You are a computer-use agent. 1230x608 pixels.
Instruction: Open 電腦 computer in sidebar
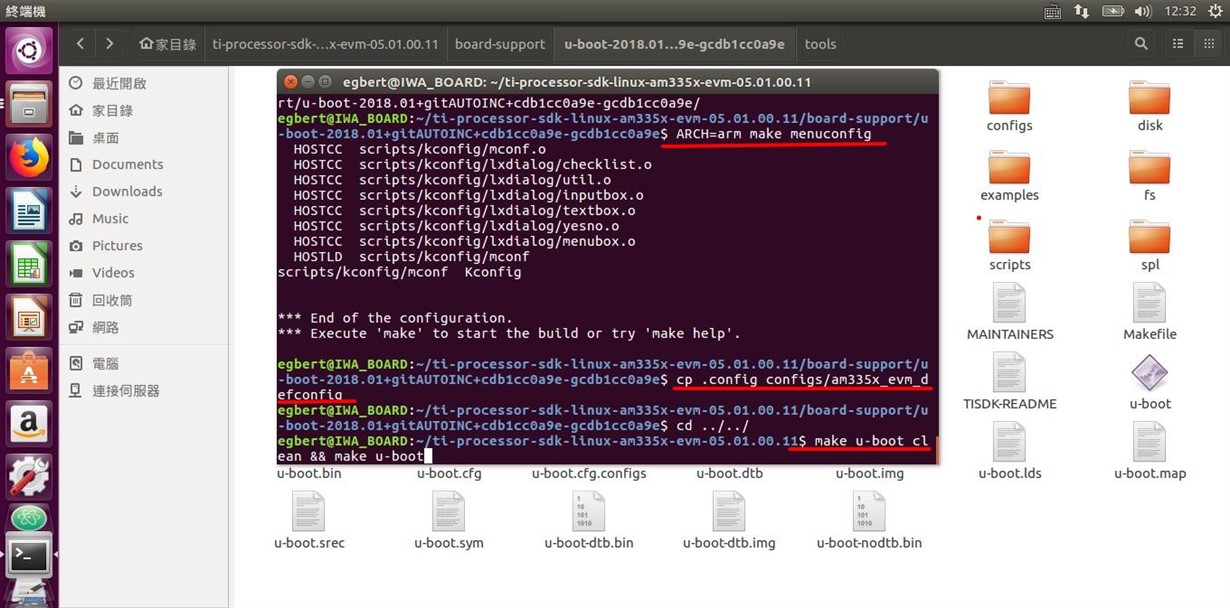tap(105, 363)
